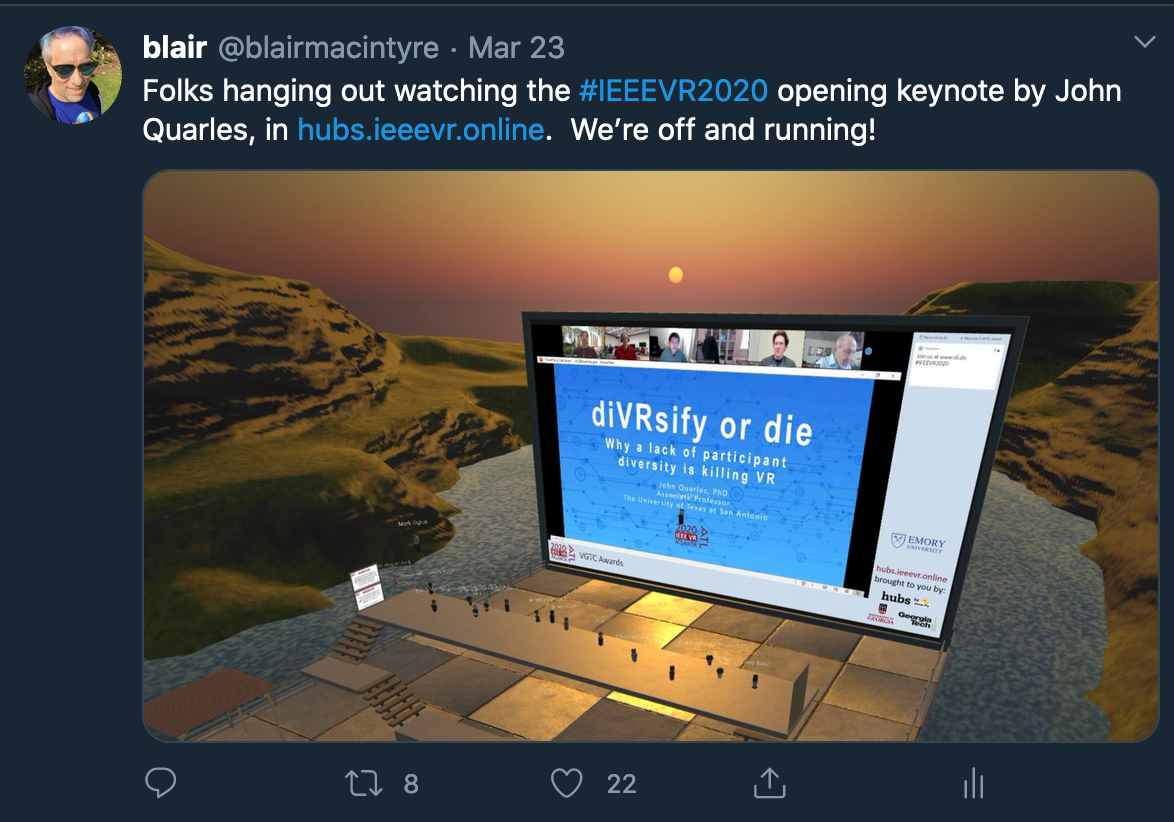
Task: View tweet activity bar chart icon
Action: pyautogui.click(x=973, y=783)
